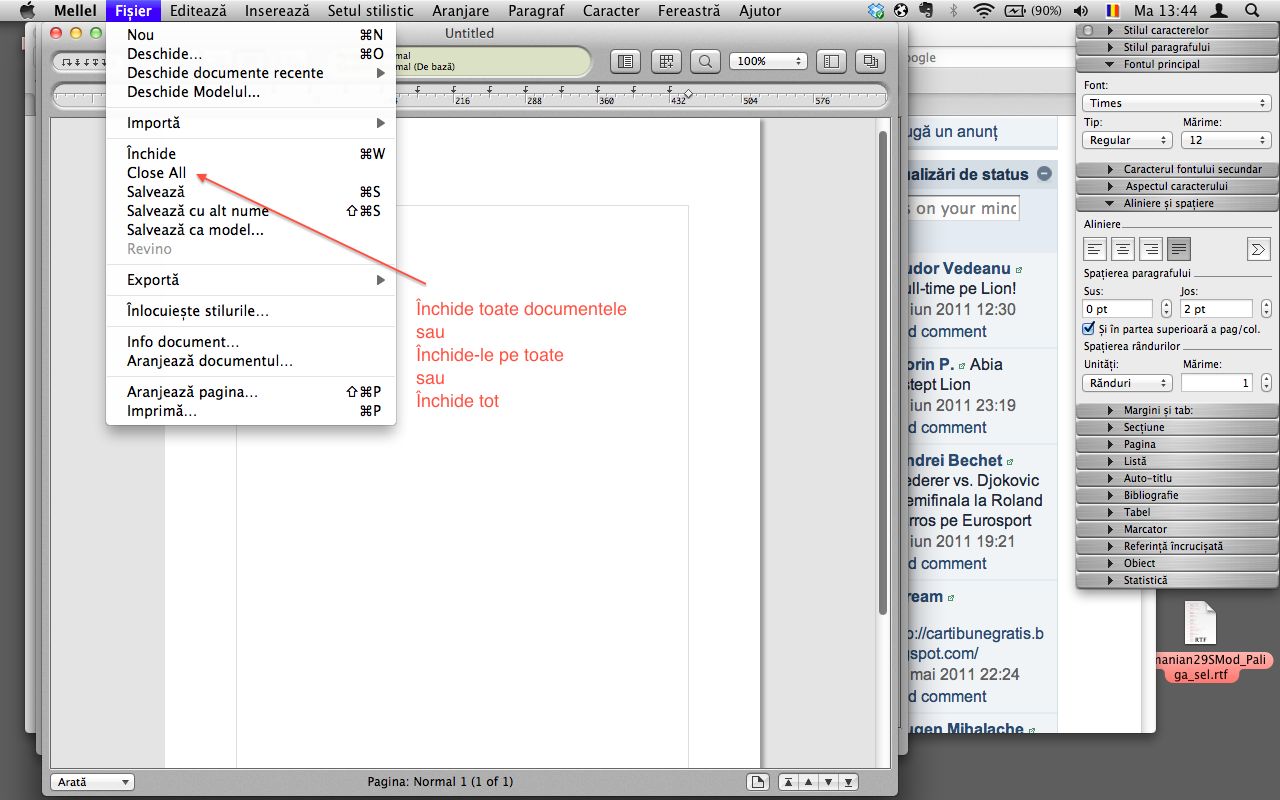The width and height of the screenshot is (1280, 800).
Task: Open the Editează menu
Action: 198,11
